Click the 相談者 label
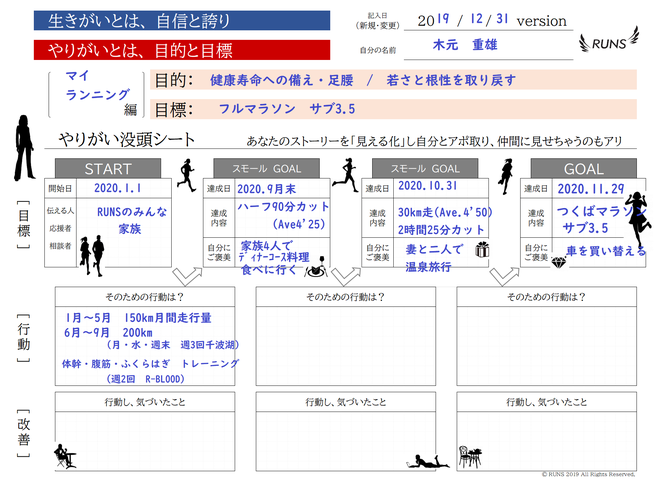 pos(60,246)
